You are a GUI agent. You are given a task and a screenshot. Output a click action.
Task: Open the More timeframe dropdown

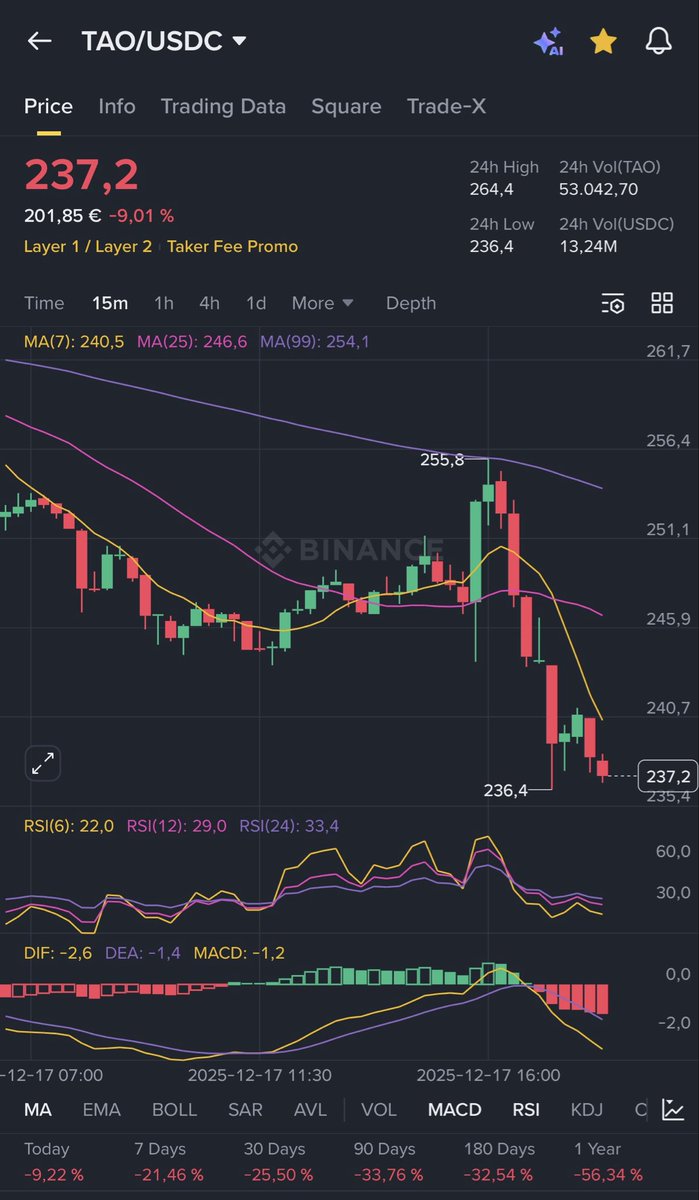(322, 303)
